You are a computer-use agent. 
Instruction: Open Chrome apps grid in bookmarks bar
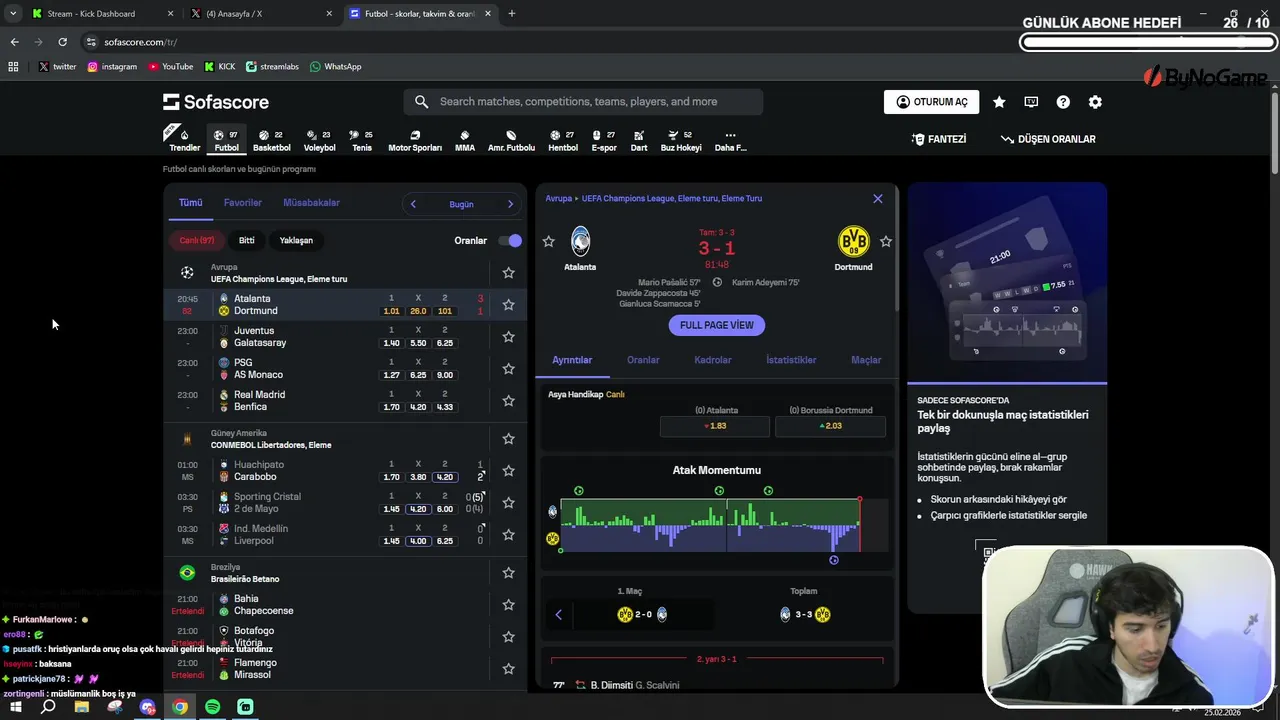coord(13,67)
